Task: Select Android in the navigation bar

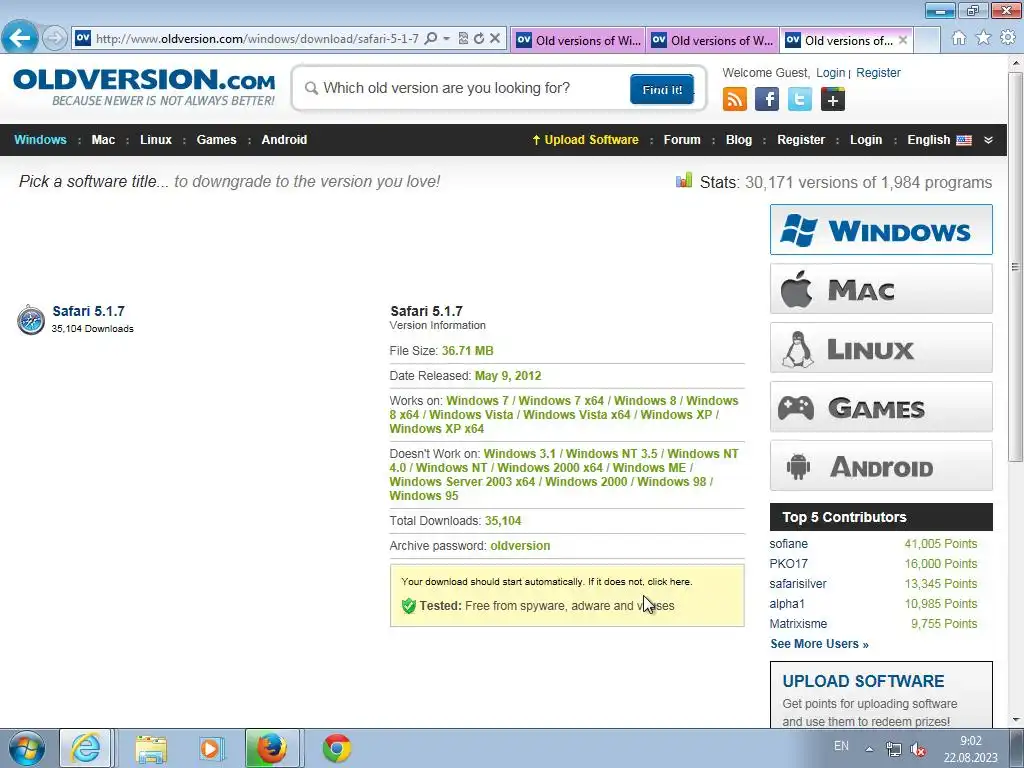Action: click(x=284, y=140)
